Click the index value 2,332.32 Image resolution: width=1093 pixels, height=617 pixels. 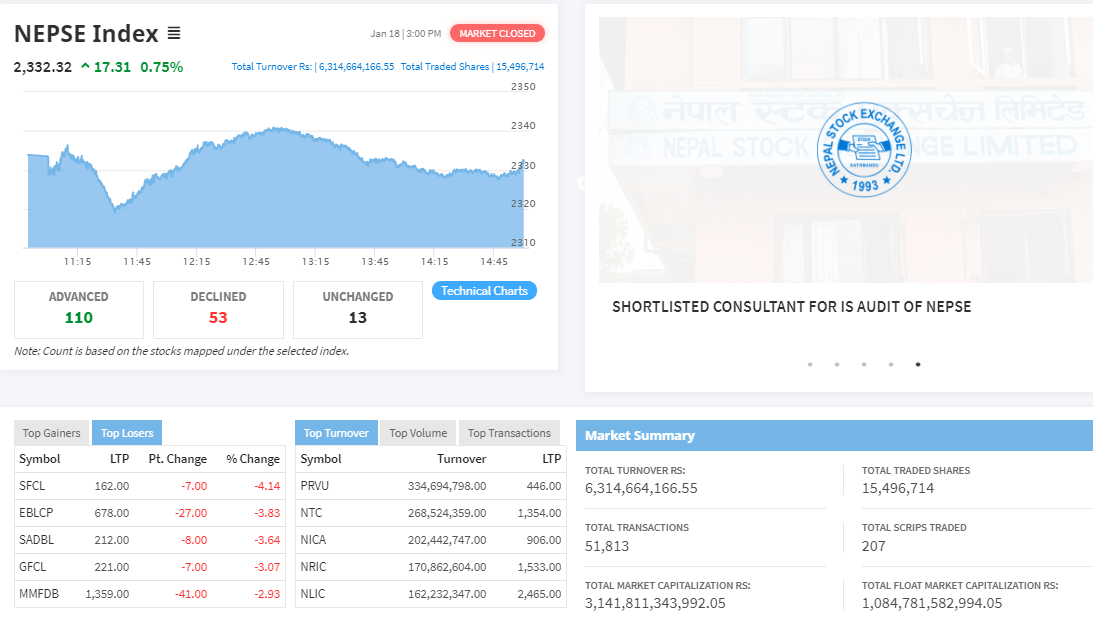43,67
